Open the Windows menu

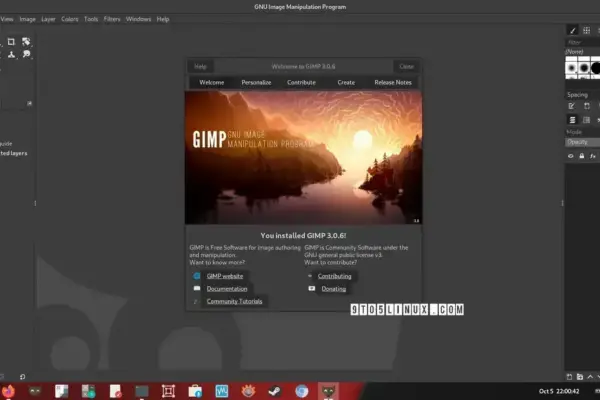click(138, 19)
